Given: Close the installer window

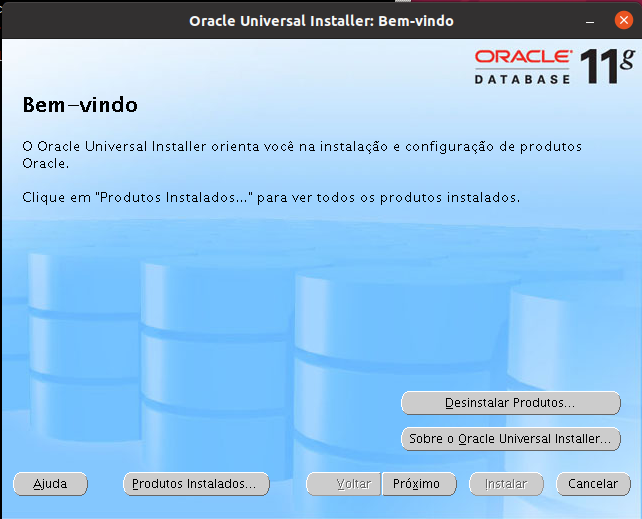Looking at the screenshot, I should (x=623, y=20).
